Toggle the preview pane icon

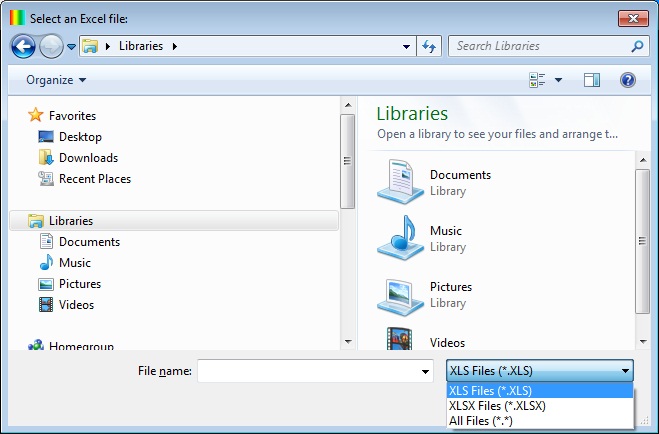coord(591,80)
